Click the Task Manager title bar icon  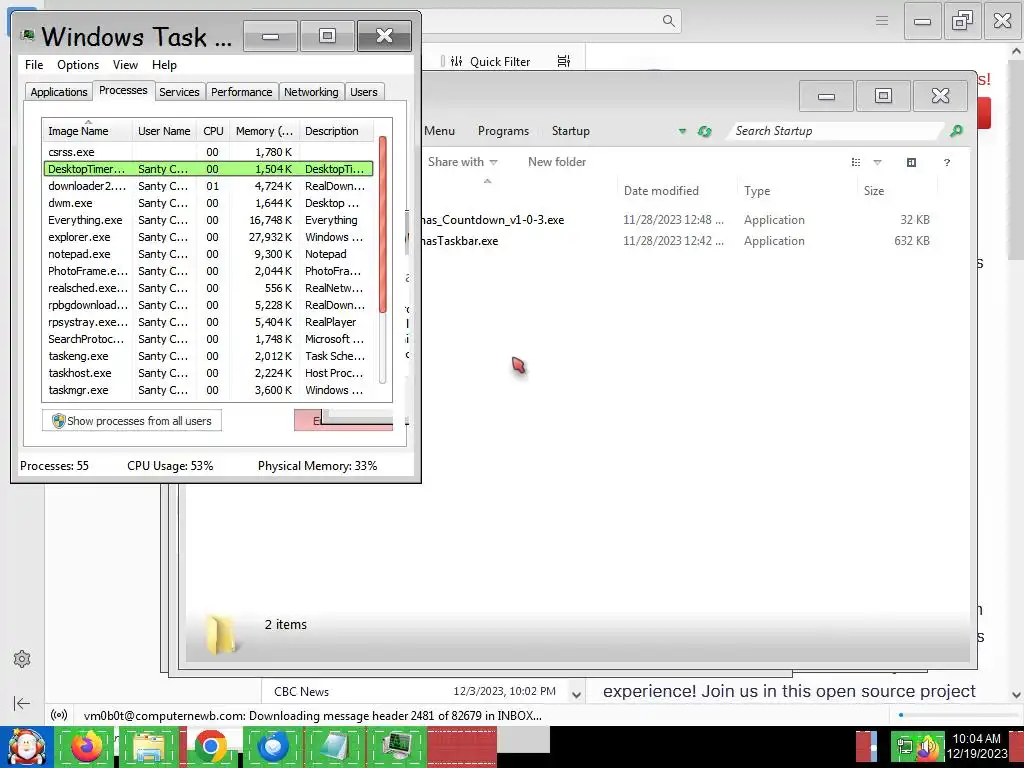pyautogui.click(x=27, y=35)
